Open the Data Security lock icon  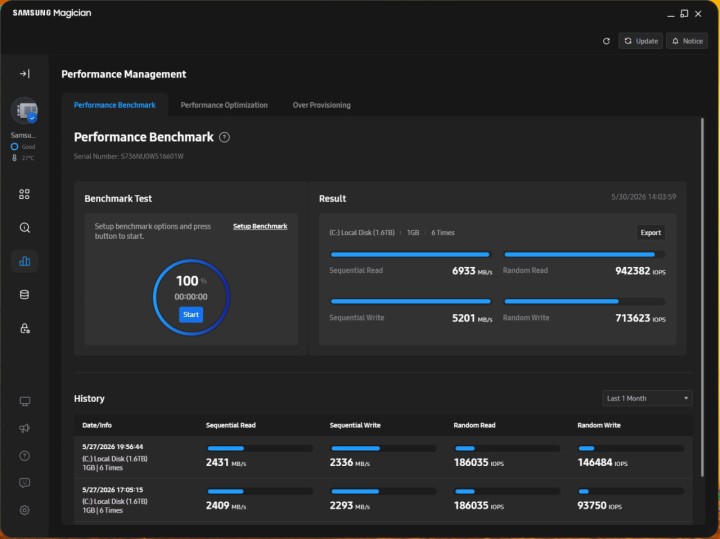pos(24,328)
